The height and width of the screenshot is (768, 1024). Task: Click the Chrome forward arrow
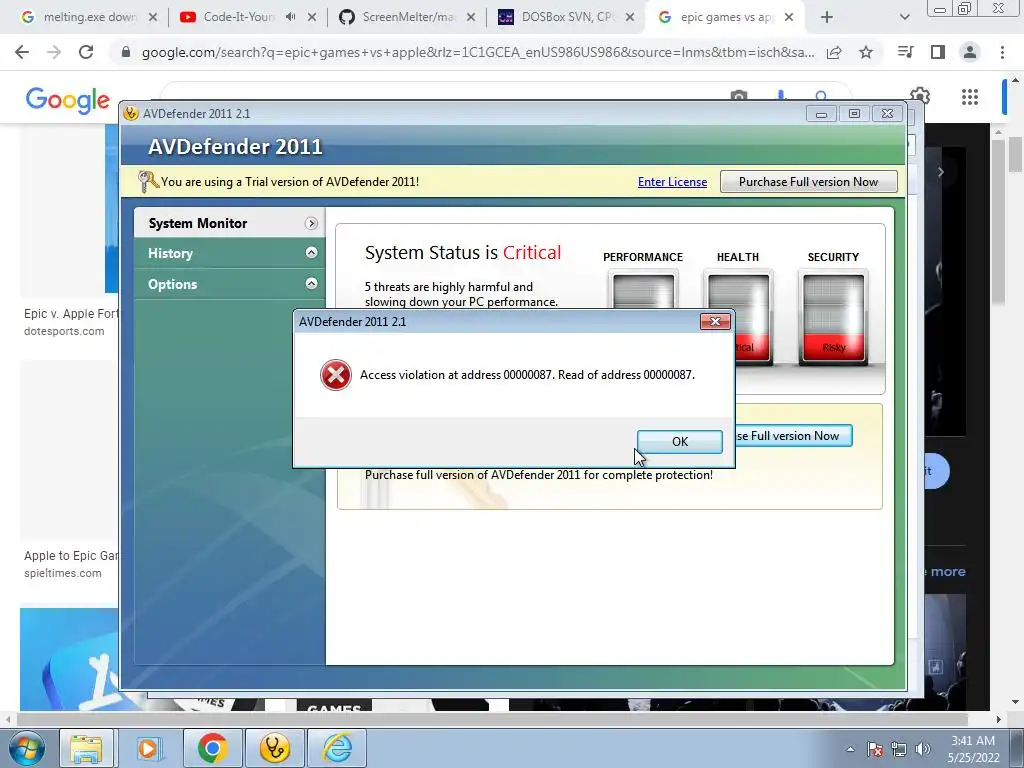(54, 52)
